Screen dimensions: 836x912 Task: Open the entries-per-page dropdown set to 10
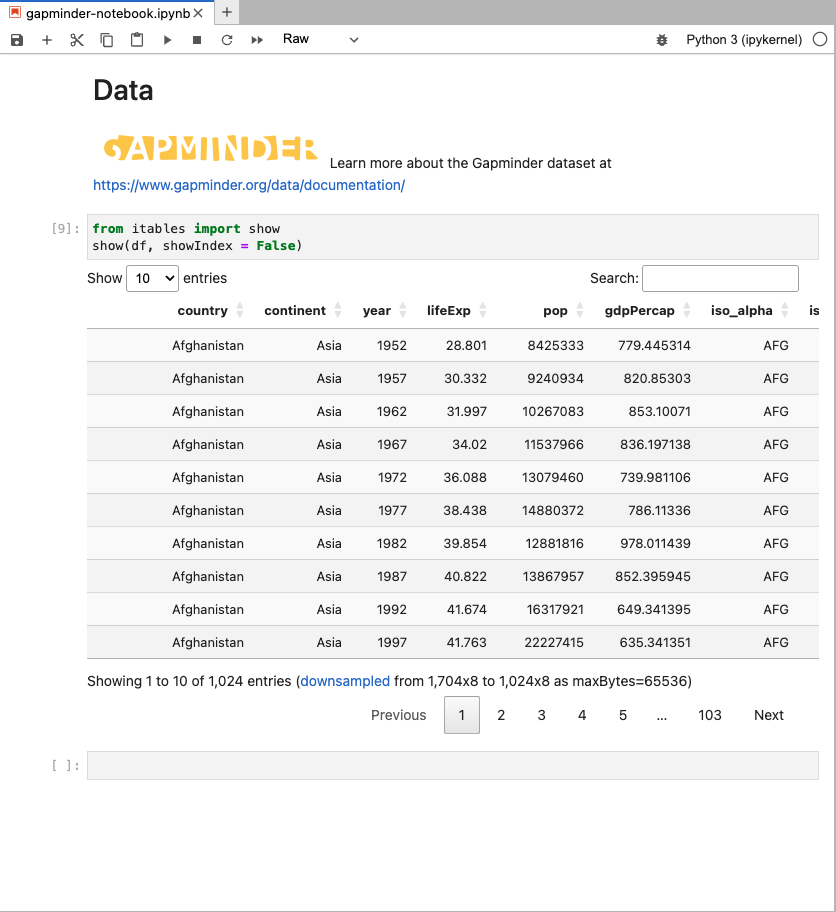click(152, 278)
